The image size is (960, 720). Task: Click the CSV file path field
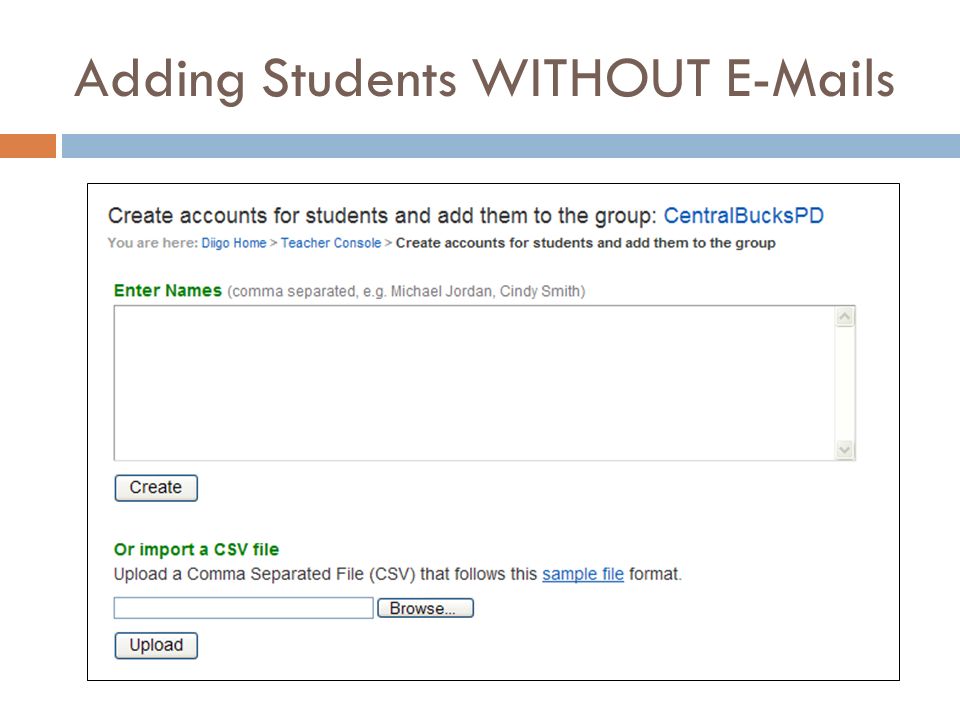(244, 608)
